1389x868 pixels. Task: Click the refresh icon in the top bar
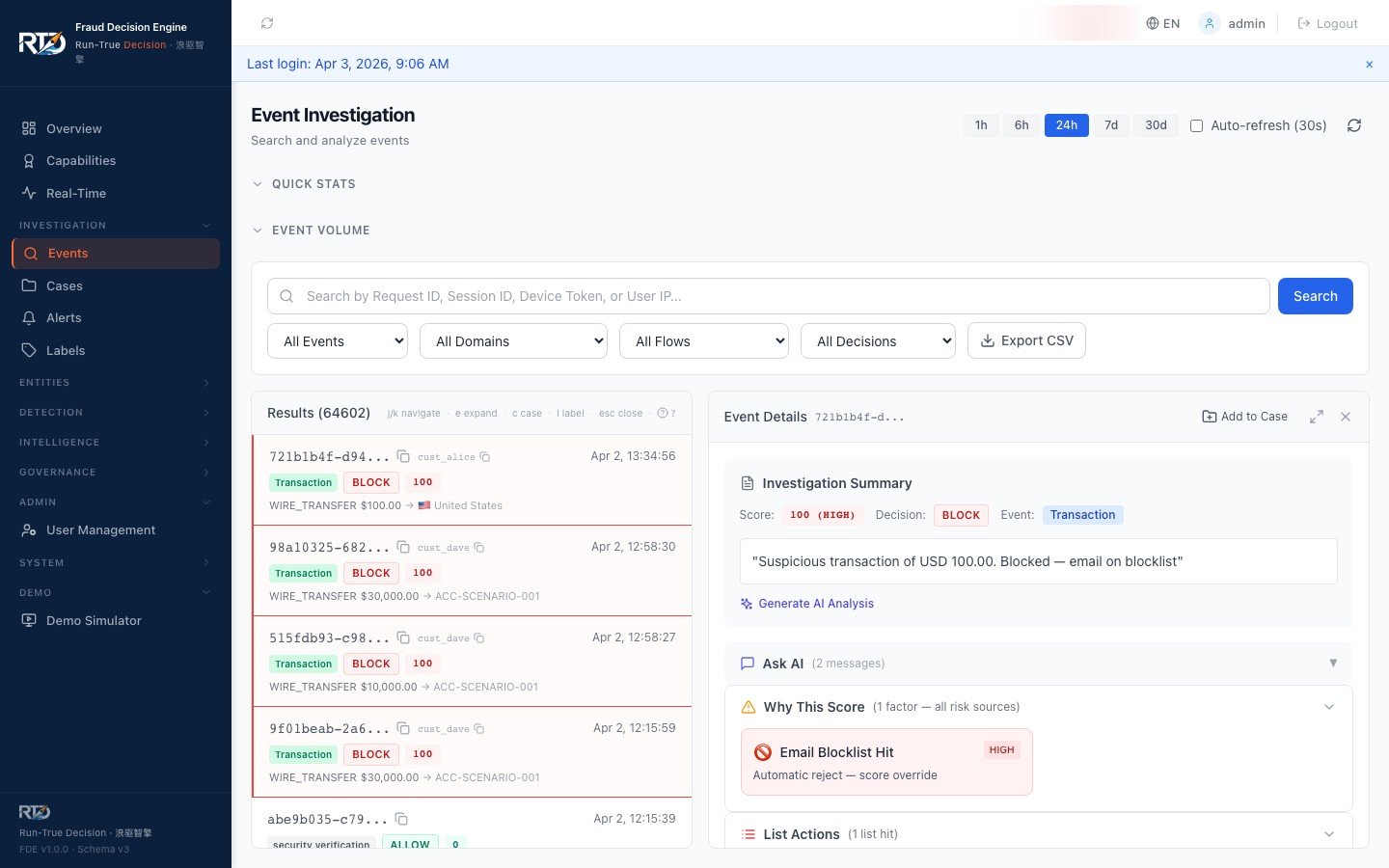(267, 23)
